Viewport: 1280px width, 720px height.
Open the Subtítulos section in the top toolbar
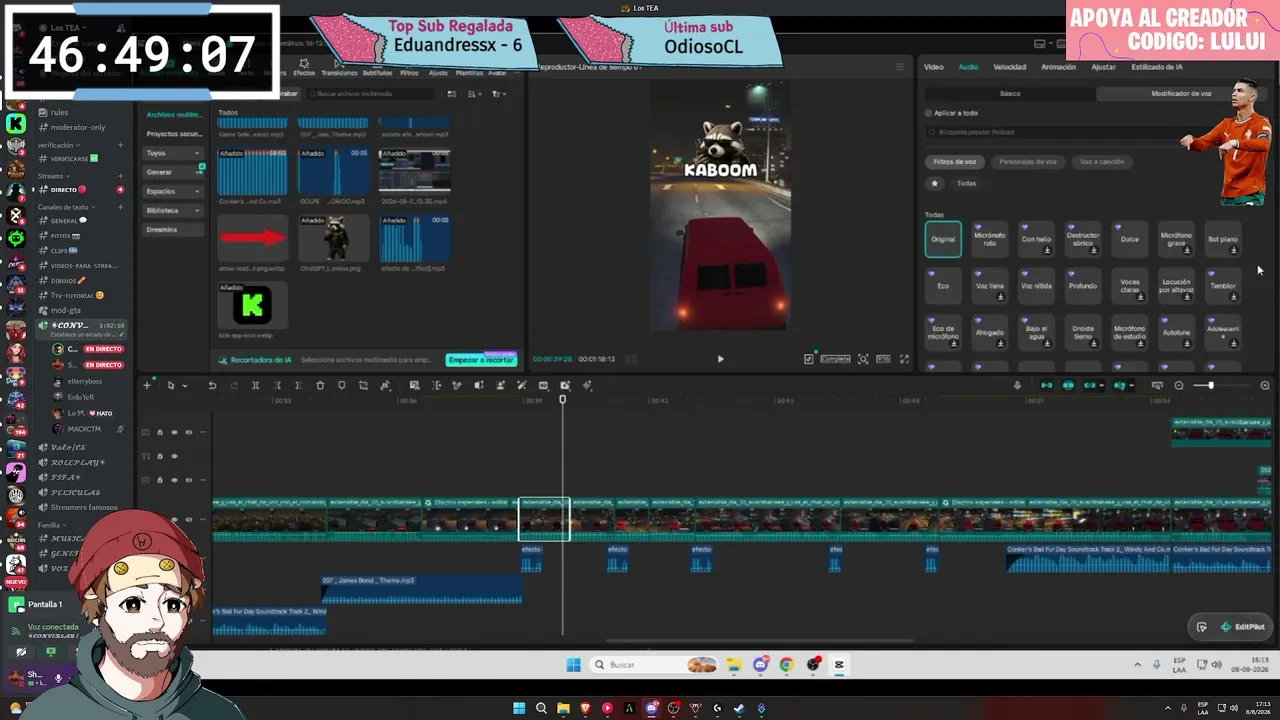click(x=377, y=73)
